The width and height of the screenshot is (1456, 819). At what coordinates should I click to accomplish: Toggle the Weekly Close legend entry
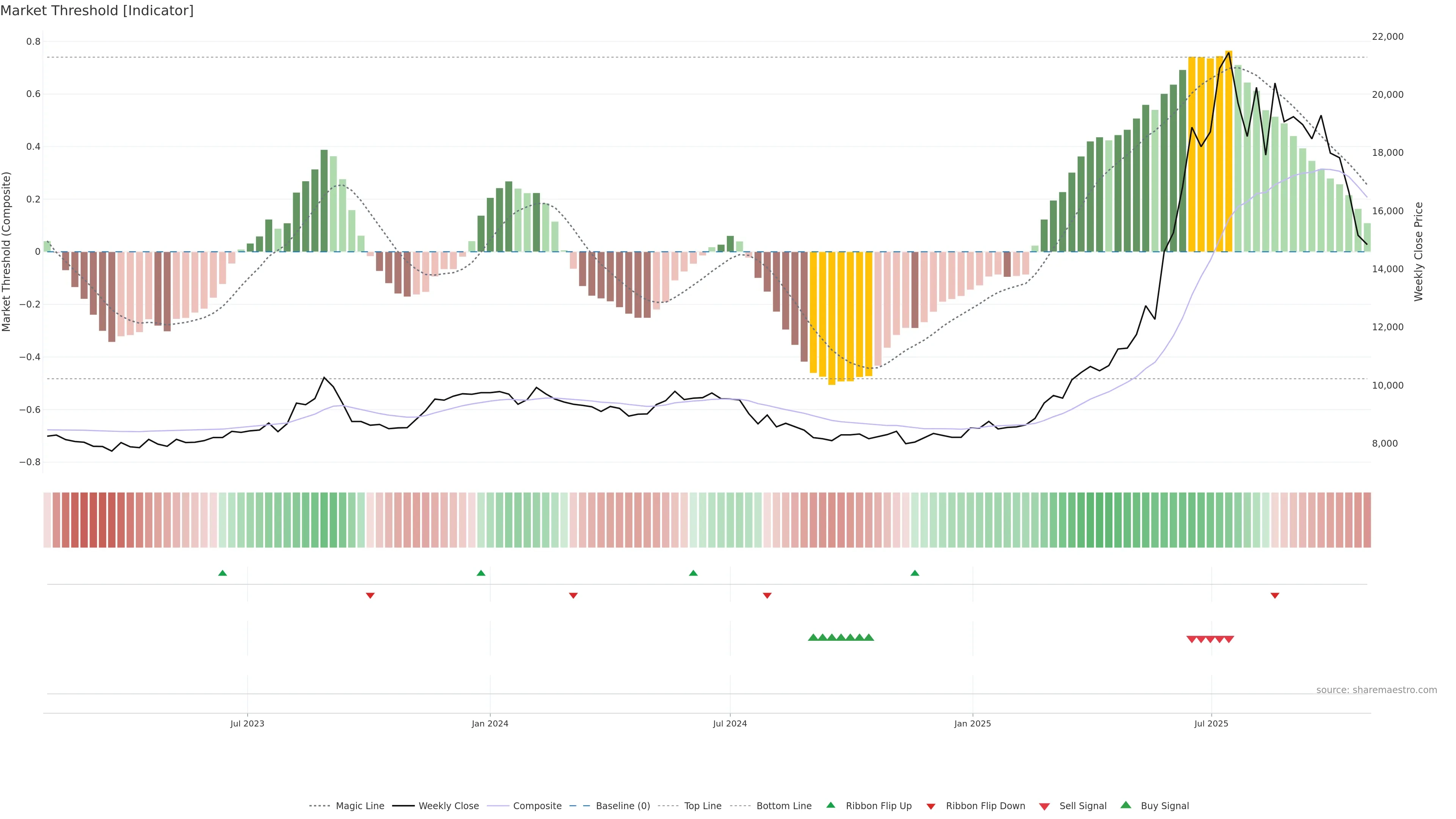click(448, 806)
